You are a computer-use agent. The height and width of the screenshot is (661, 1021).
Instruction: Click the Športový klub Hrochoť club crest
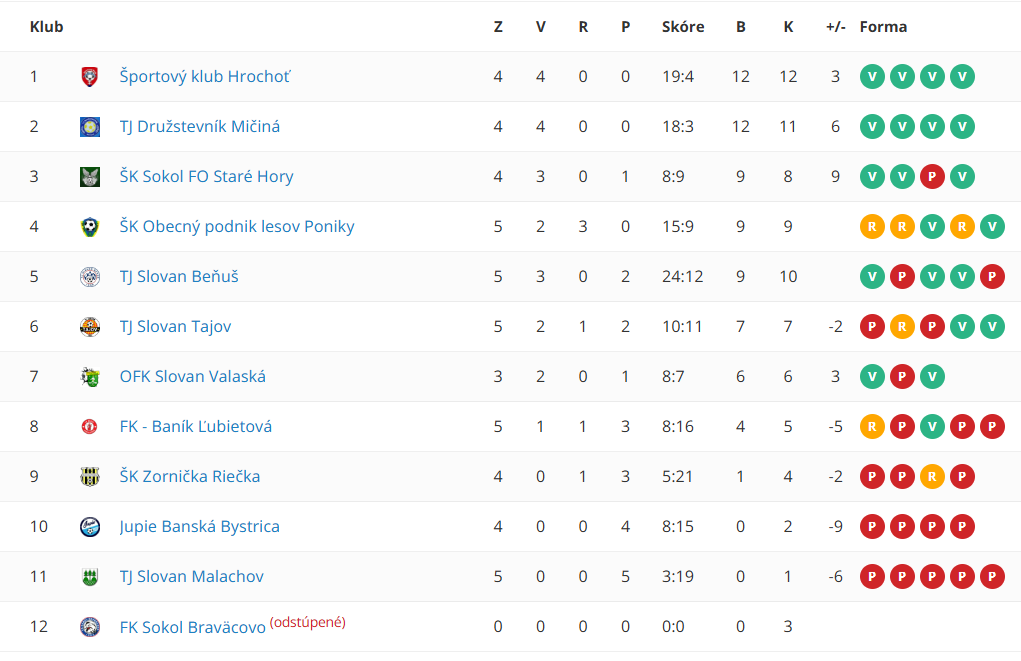pyautogui.click(x=90, y=77)
